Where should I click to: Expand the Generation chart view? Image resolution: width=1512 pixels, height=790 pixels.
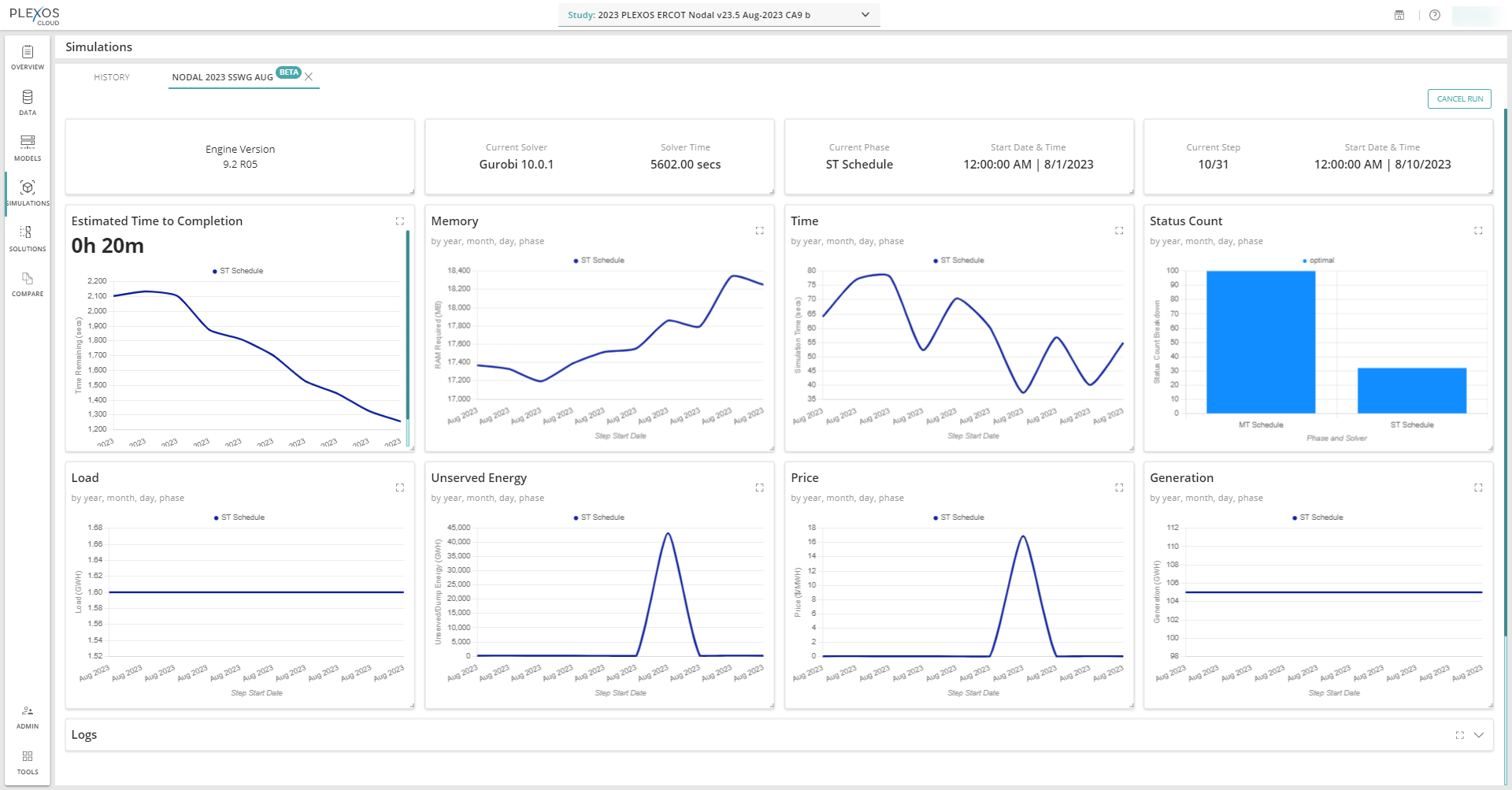coord(1479,488)
